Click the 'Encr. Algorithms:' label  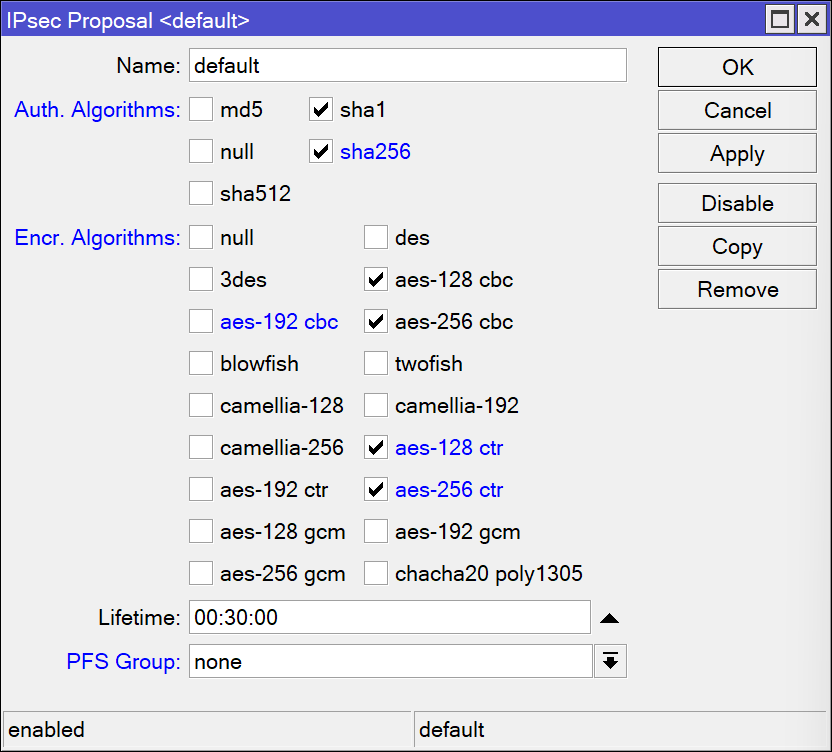[x=97, y=238]
